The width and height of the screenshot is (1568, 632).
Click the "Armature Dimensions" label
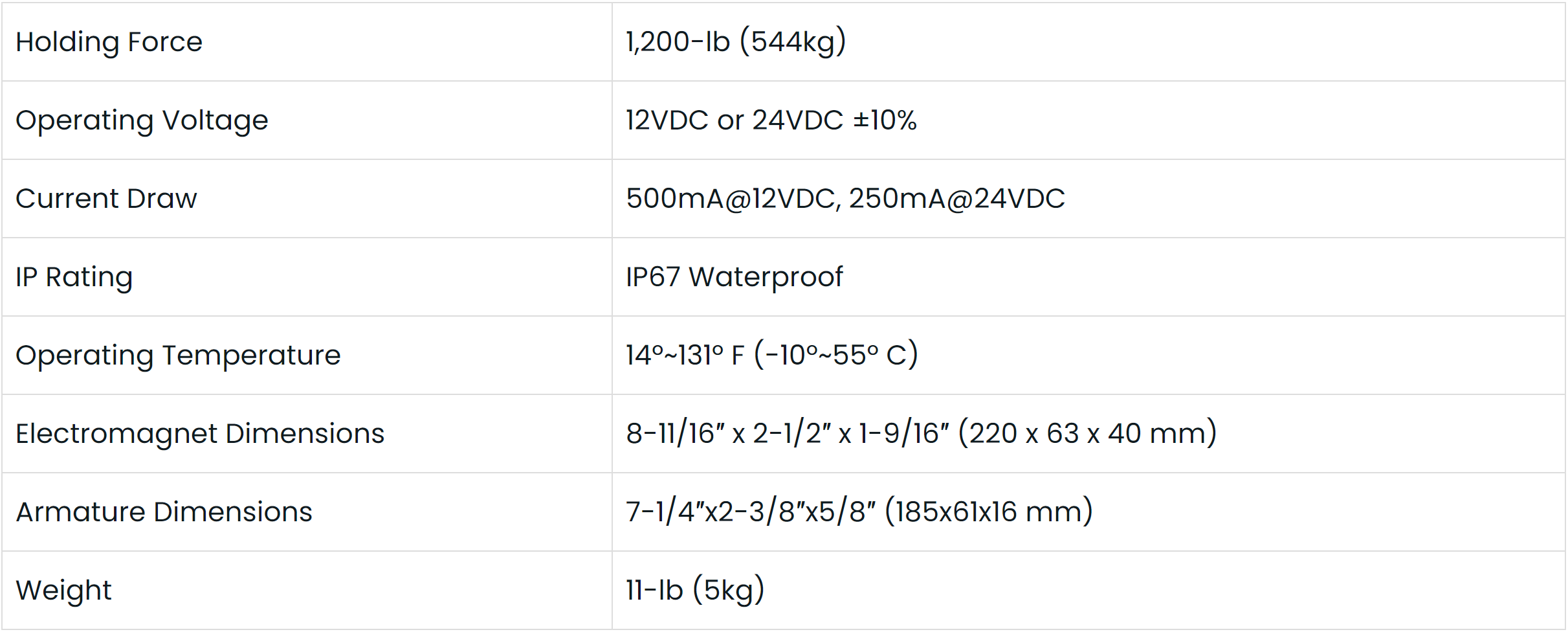pos(164,512)
